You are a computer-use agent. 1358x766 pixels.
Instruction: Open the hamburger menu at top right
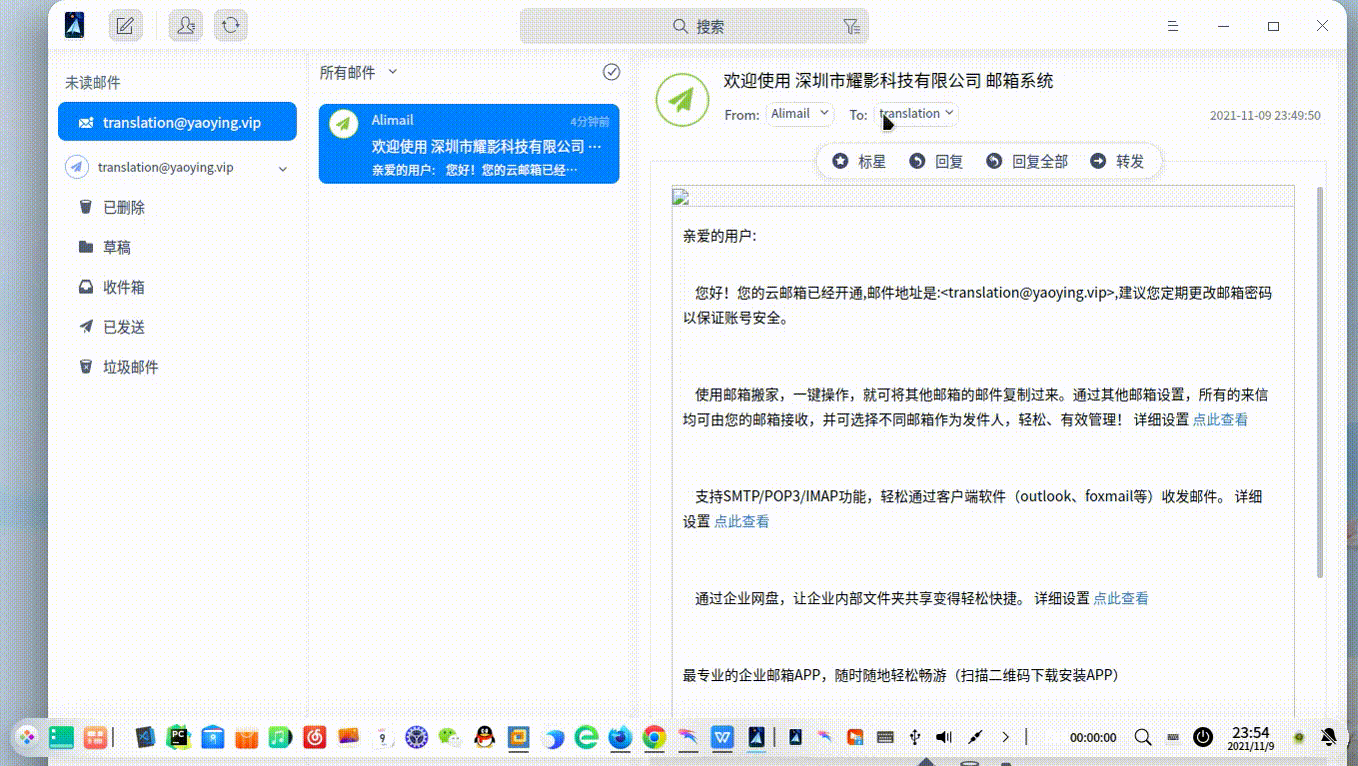tap(1172, 26)
